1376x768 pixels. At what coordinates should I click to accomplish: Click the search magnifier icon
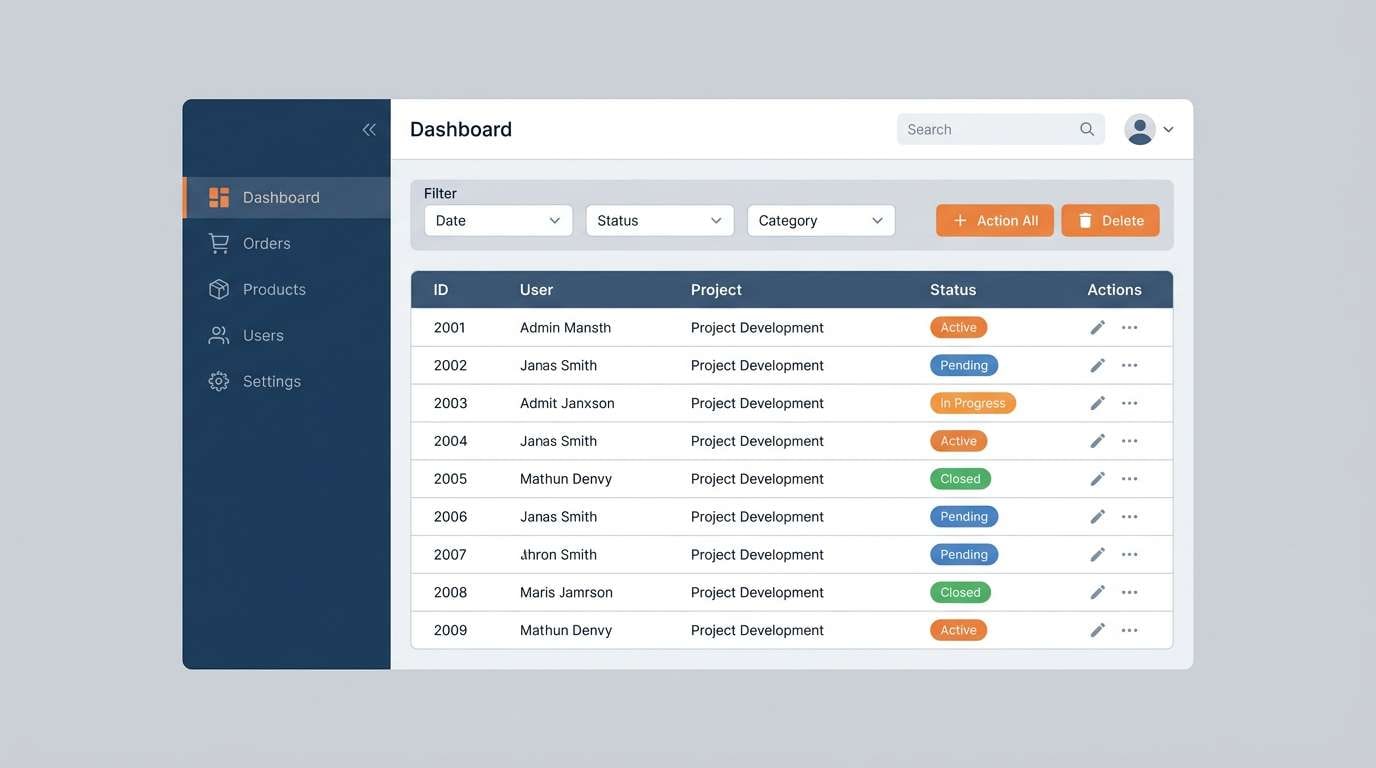pyautogui.click(x=1083, y=127)
